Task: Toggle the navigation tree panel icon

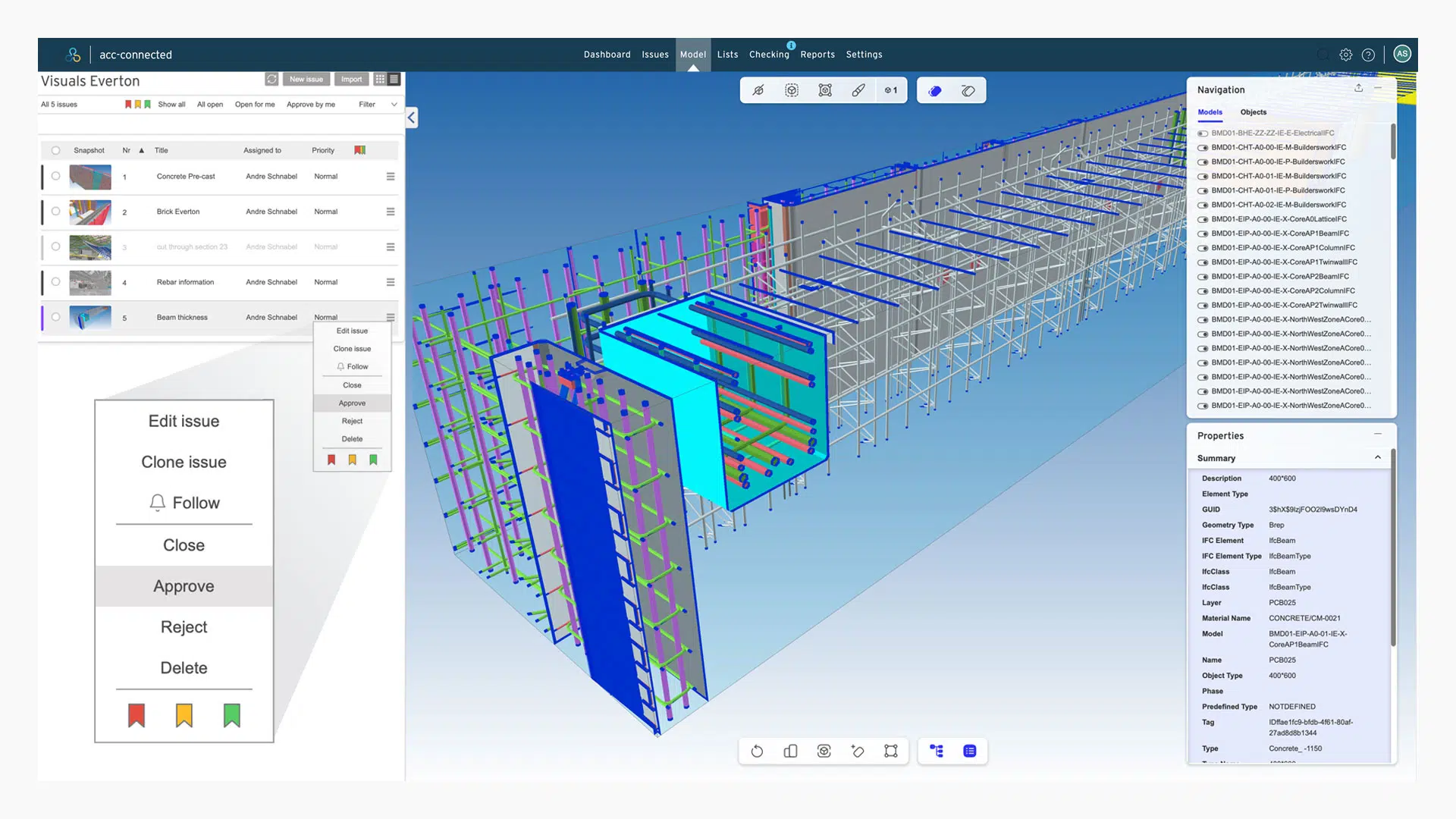Action: pyautogui.click(x=937, y=751)
